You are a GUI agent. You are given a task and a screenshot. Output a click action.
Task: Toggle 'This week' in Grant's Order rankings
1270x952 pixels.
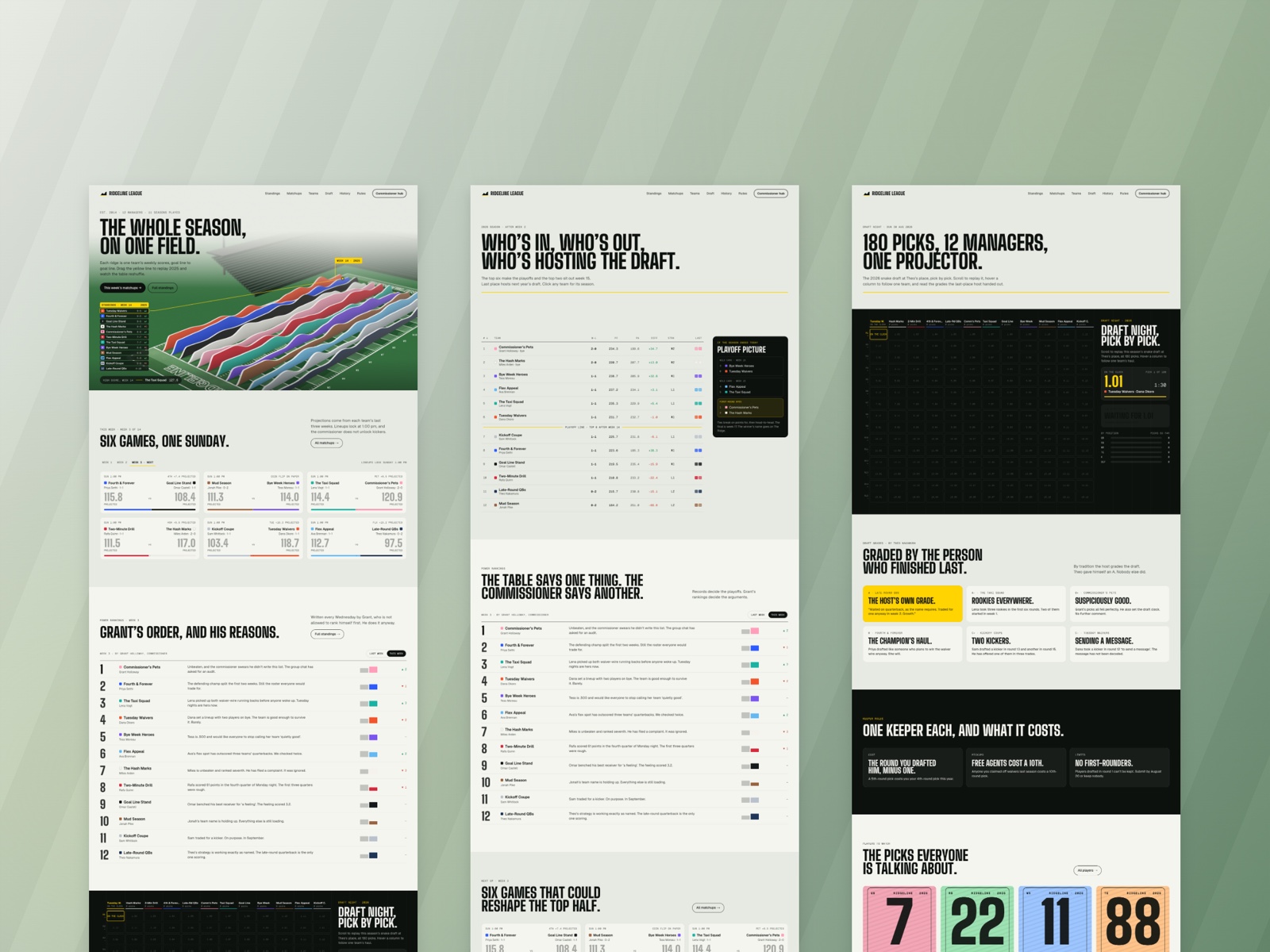click(396, 654)
